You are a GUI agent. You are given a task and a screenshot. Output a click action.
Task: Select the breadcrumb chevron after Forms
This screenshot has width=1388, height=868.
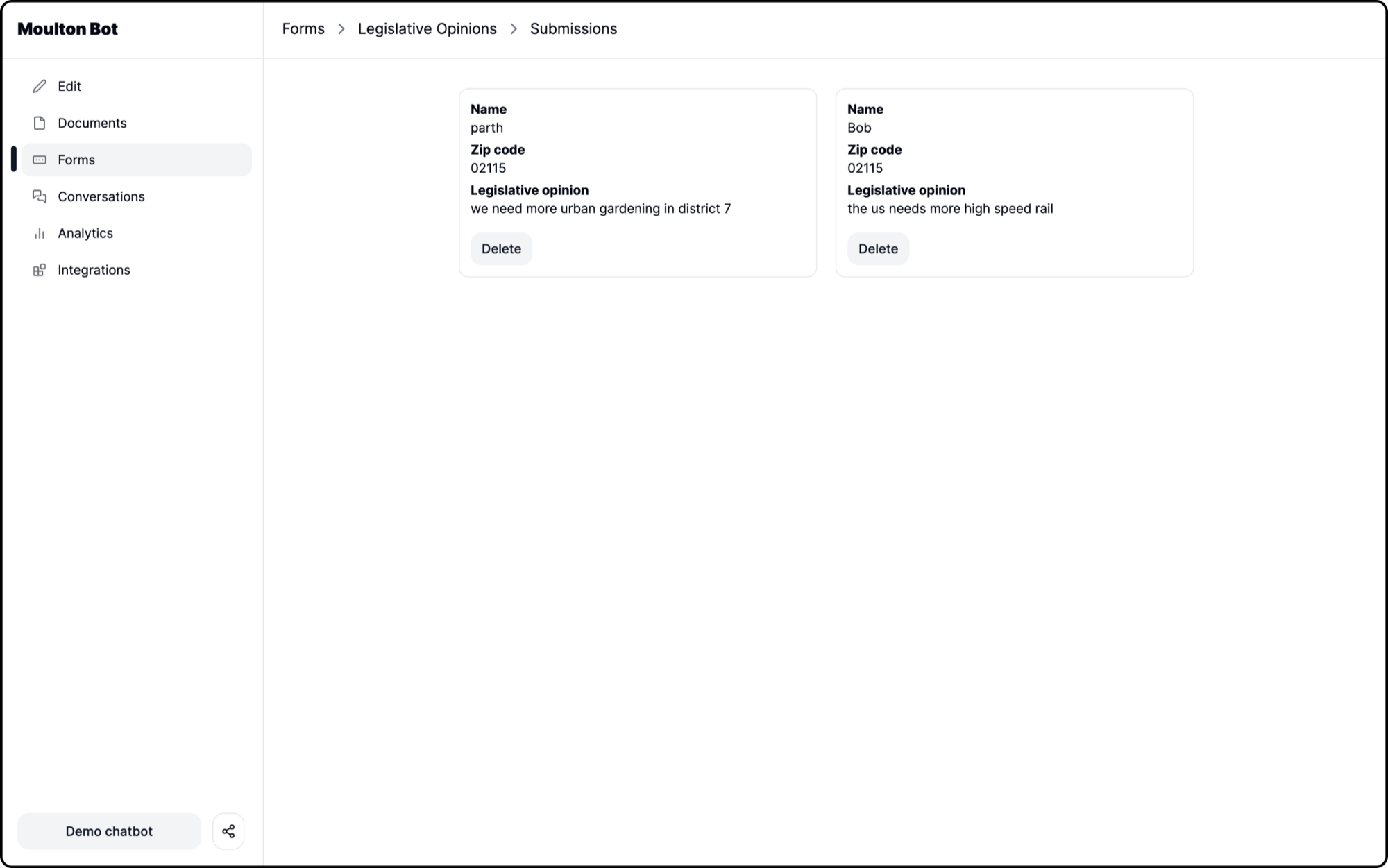coord(341,29)
